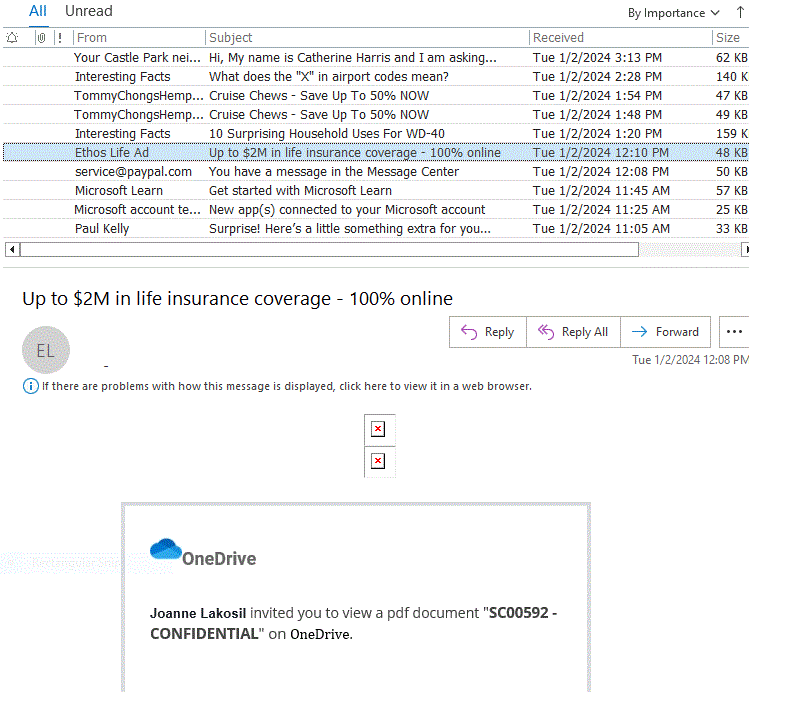Click the second blocked image placeholder
Image resolution: width=788 pixels, height=712 pixels.
pos(378,461)
